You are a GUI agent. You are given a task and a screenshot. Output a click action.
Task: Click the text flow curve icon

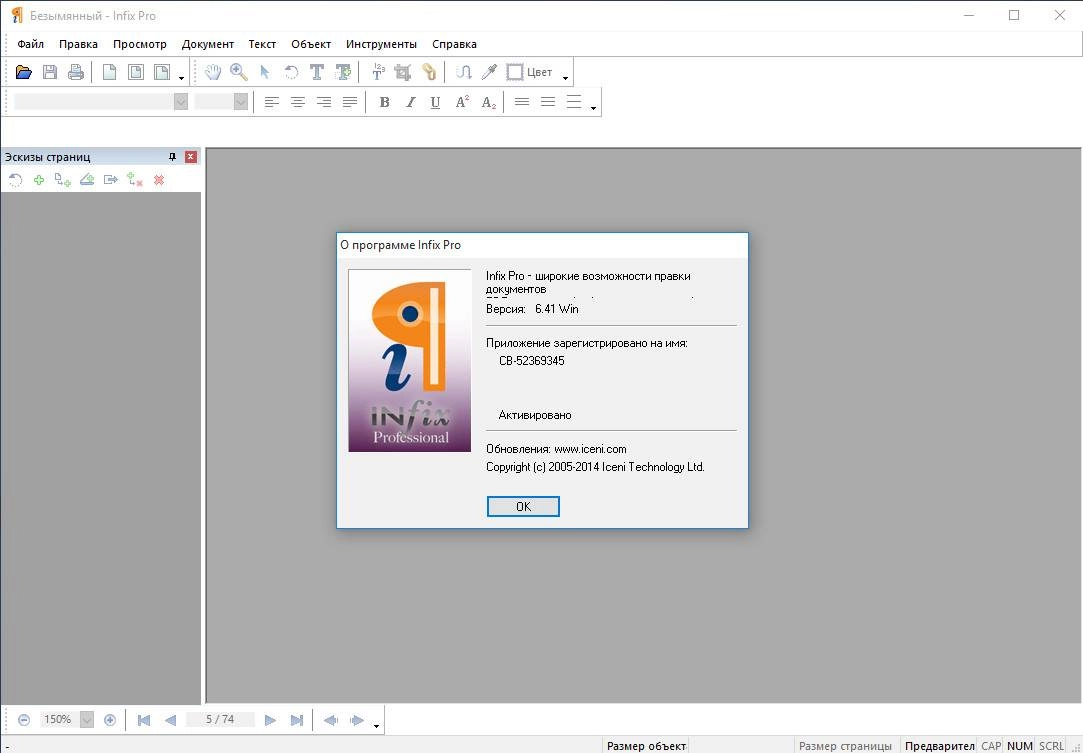(463, 72)
